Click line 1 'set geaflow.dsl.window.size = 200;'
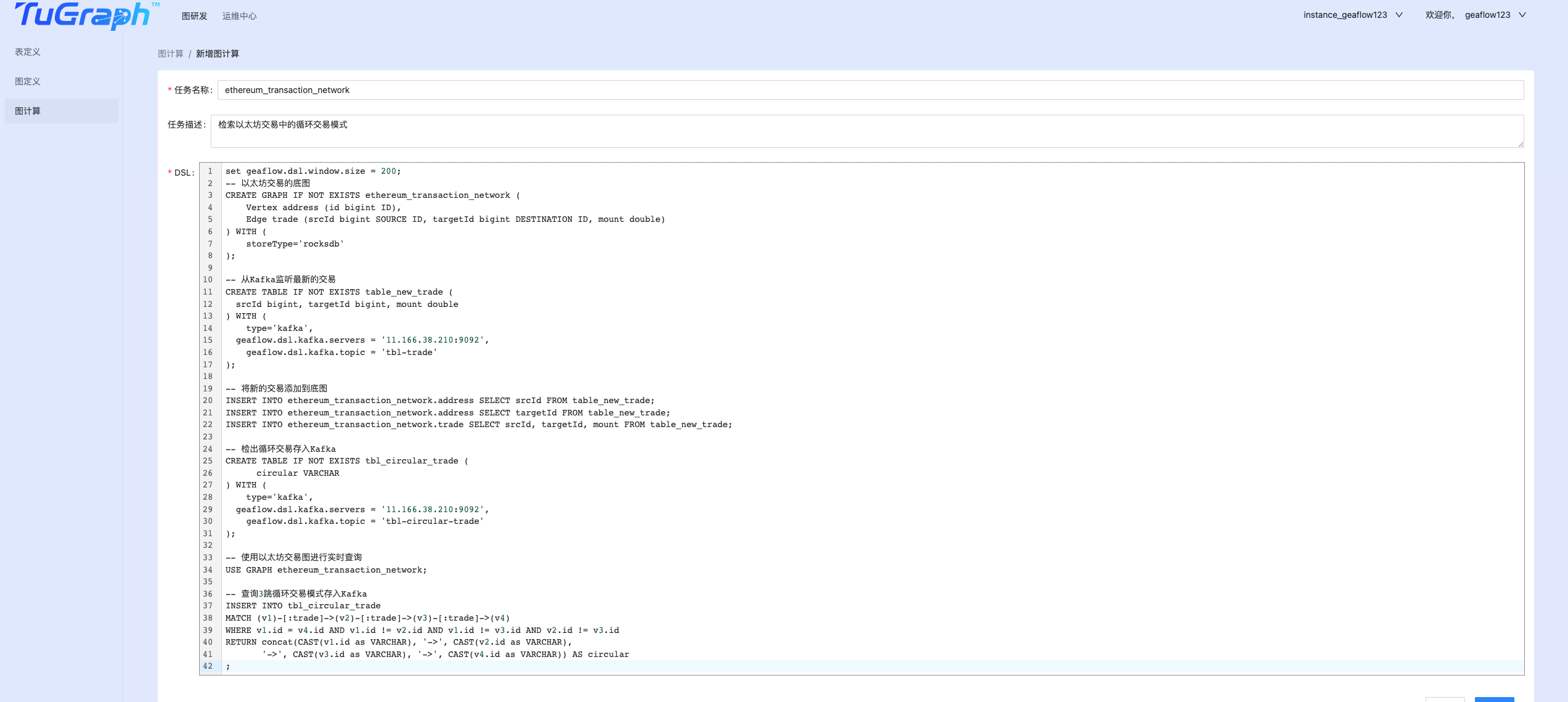This screenshot has width=1568, height=702. (313, 171)
